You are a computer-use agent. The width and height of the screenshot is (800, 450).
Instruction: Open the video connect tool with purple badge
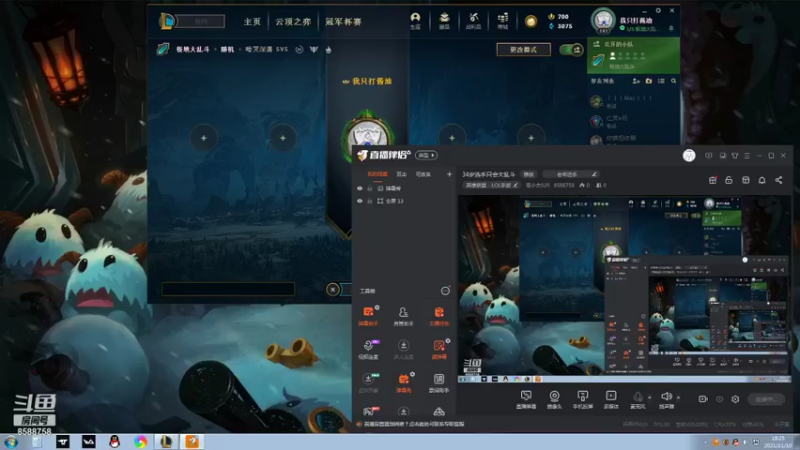(368, 349)
